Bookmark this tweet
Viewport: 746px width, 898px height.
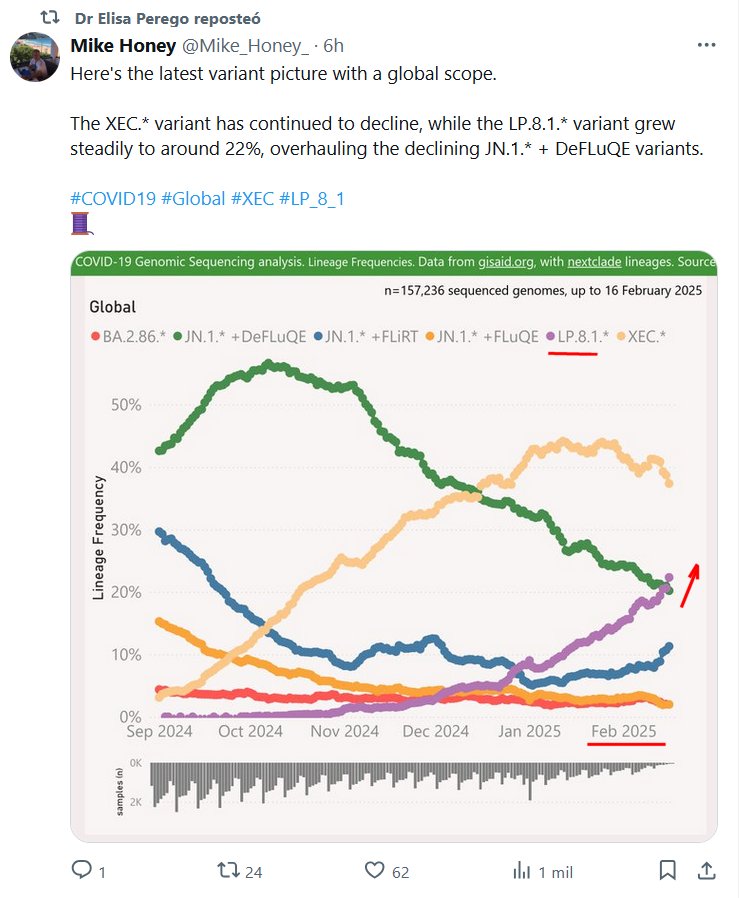click(x=668, y=871)
